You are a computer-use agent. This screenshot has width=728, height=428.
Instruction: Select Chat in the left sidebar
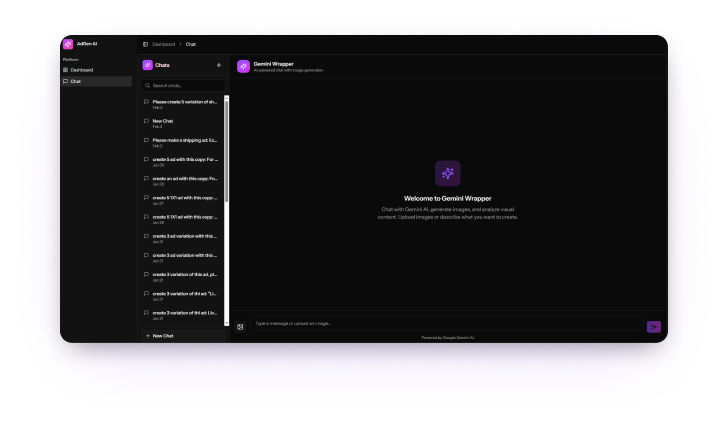(x=75, y=81)
